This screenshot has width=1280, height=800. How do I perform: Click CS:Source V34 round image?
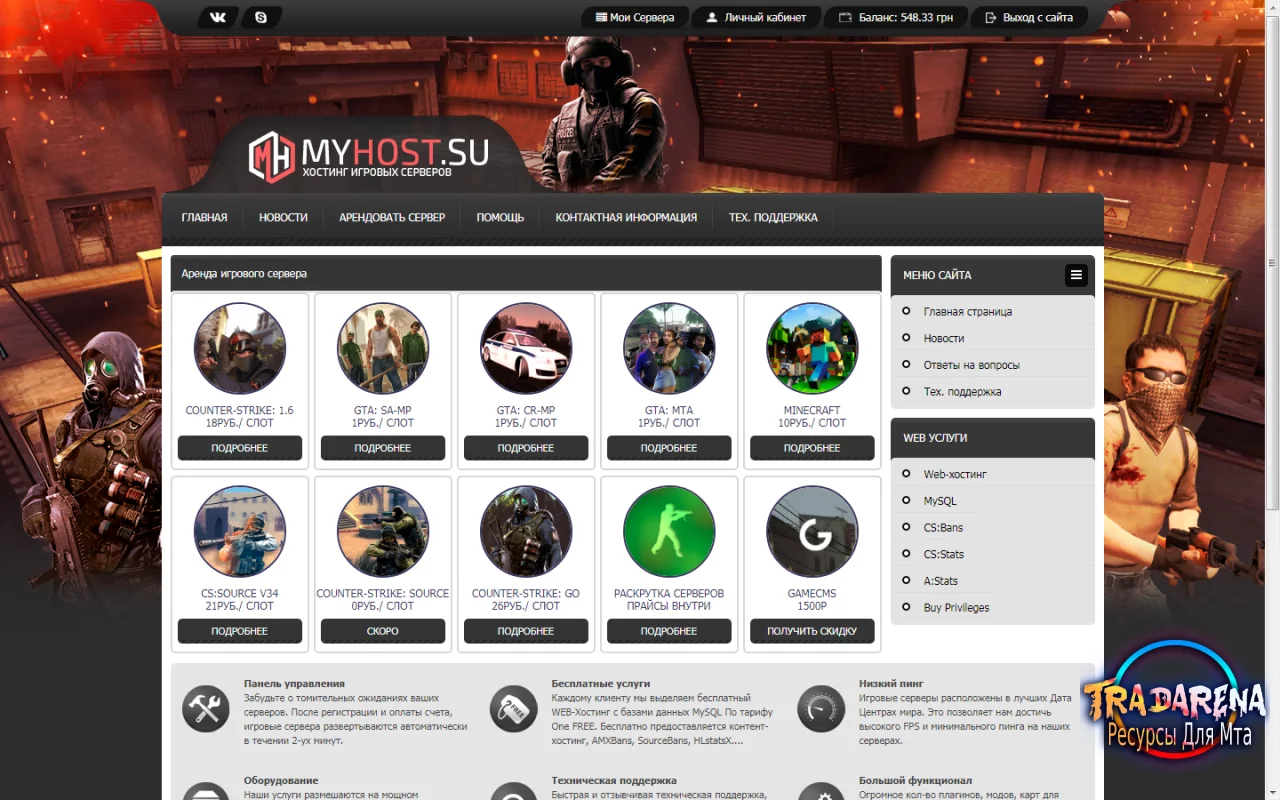pos(240,532)
